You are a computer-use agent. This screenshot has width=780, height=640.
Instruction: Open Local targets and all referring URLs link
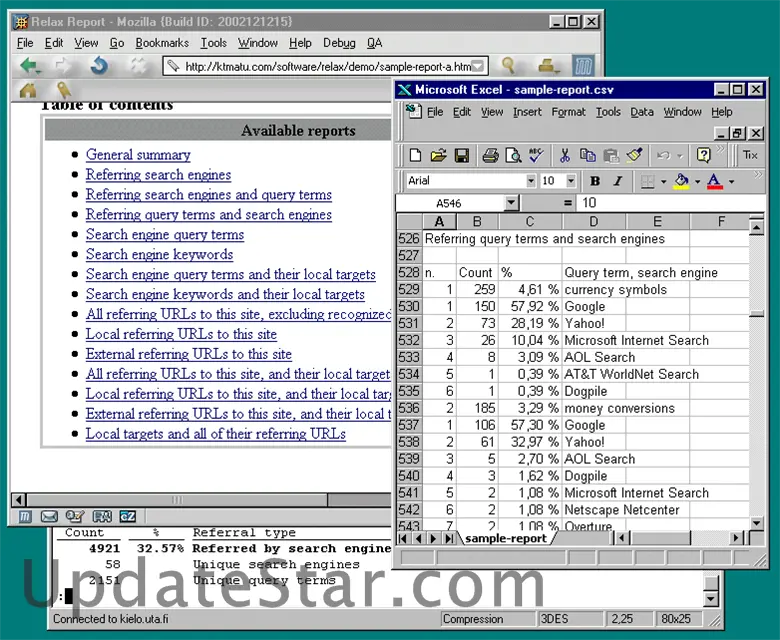pos(215,433)
